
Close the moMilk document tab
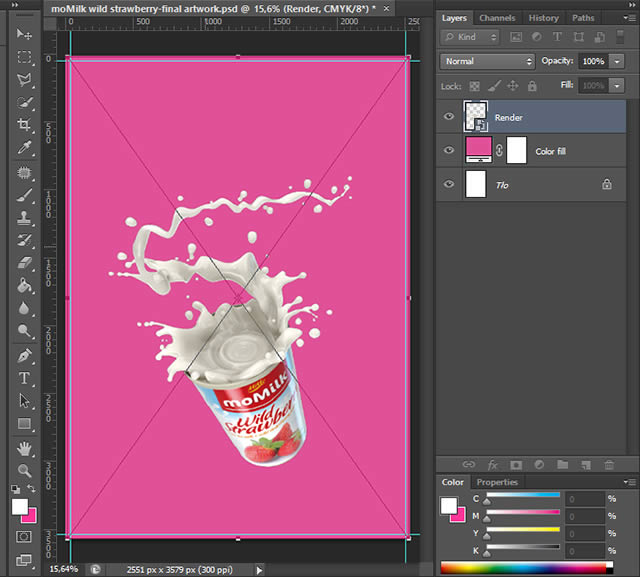point(386,8)
